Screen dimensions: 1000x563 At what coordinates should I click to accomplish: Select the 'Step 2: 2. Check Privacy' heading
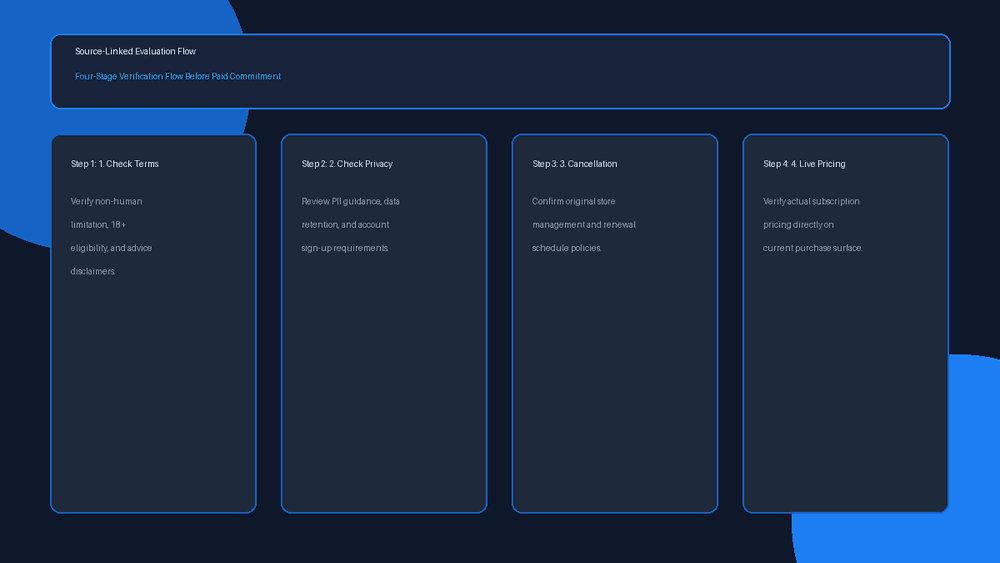coord(347,164)
